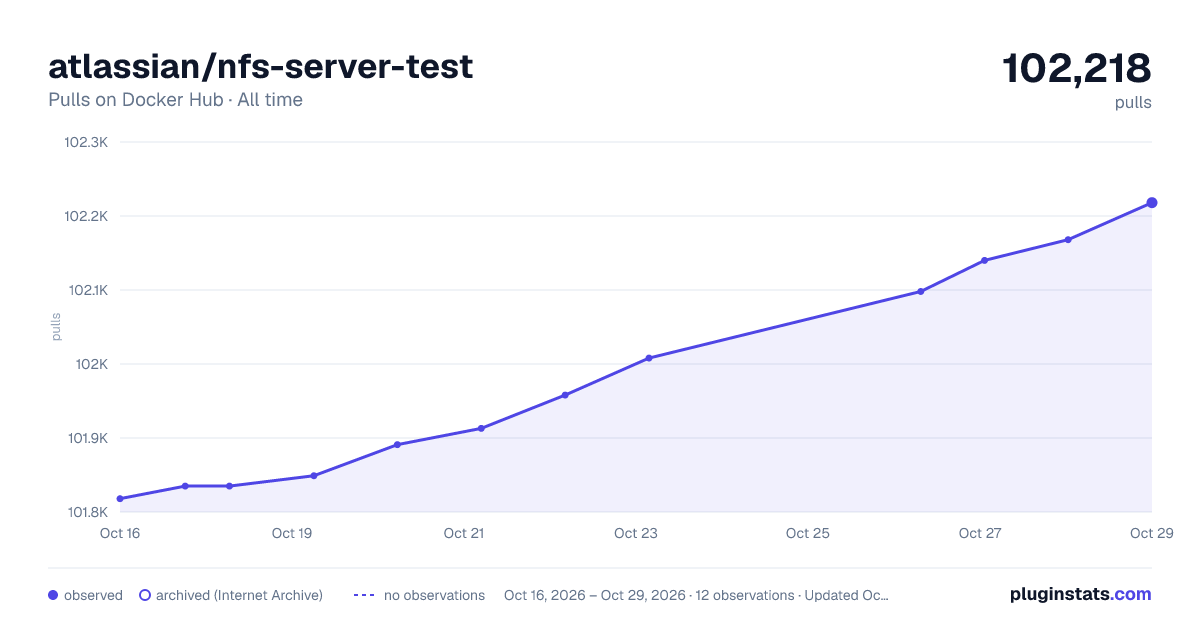
Task: Click the dashed no observations legend marker
Action: tap(364, 595)
